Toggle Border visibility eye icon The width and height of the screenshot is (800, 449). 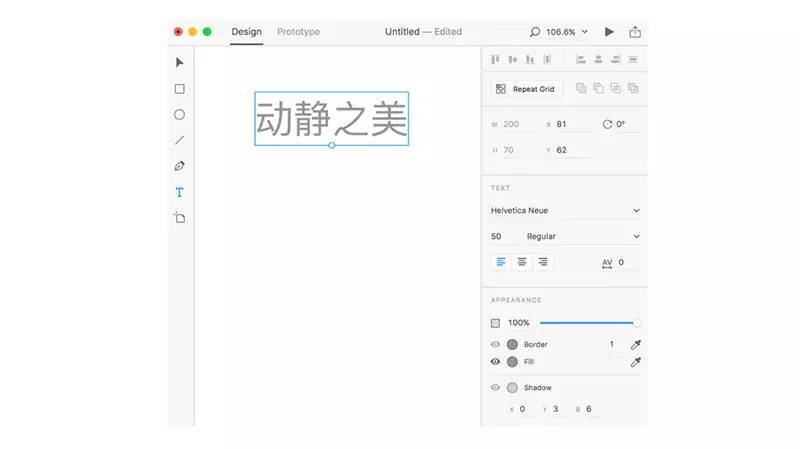495,345
